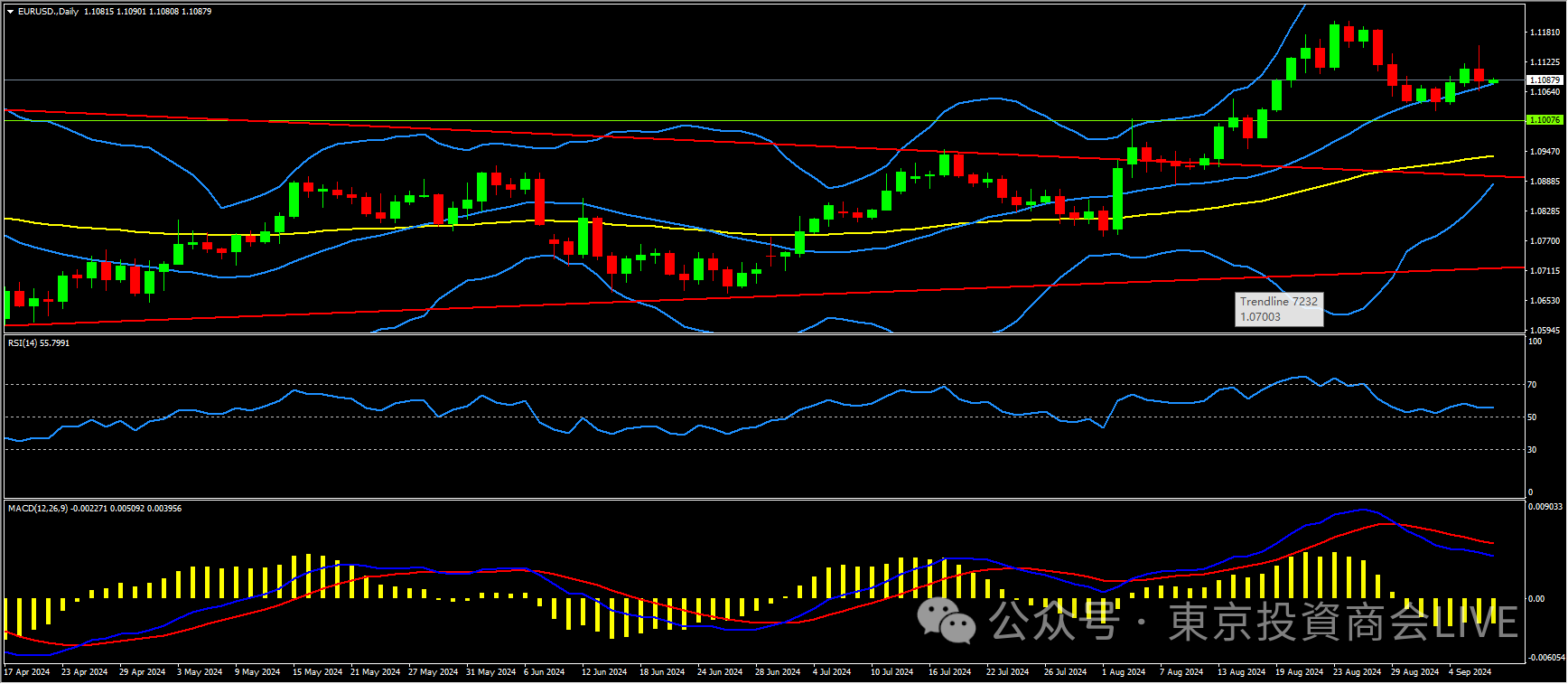1568x684 pixels.
Task: Click RSI scale level 30
Action: pos(1532,450)
